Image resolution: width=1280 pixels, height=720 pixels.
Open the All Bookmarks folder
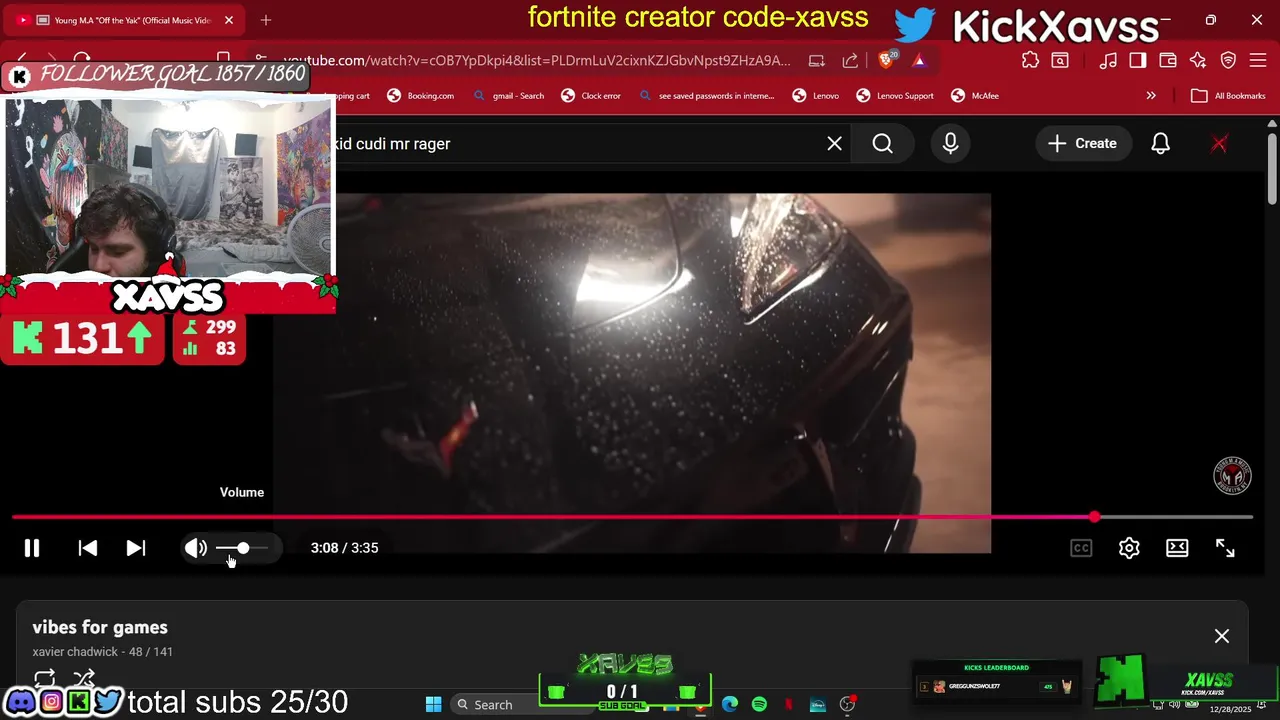(1229, 96)
